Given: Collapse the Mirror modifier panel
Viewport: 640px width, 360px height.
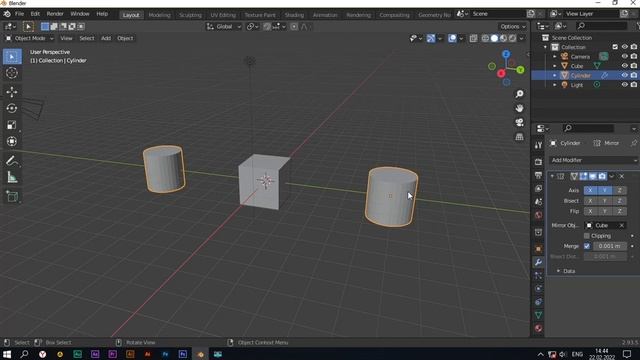Looking at the screenshot, I should 552,176.
